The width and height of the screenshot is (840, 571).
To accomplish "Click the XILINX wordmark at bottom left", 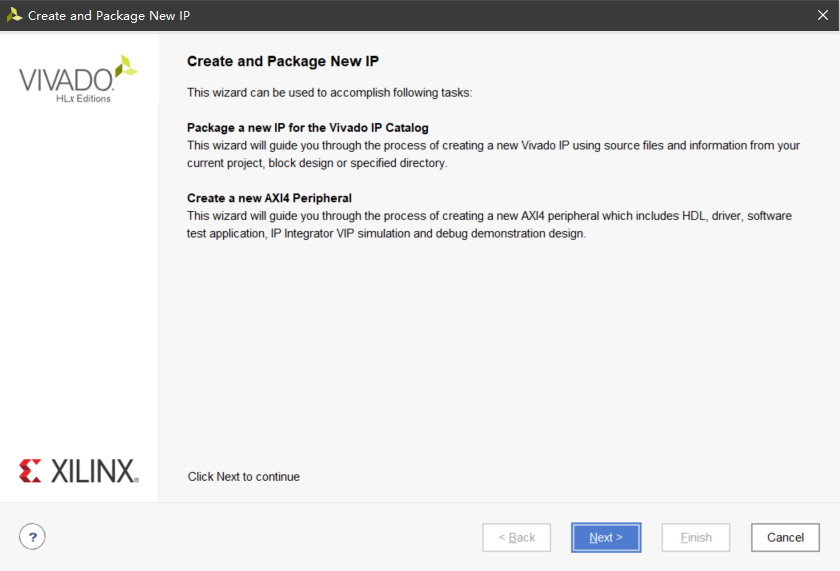I will coord(95,471).
